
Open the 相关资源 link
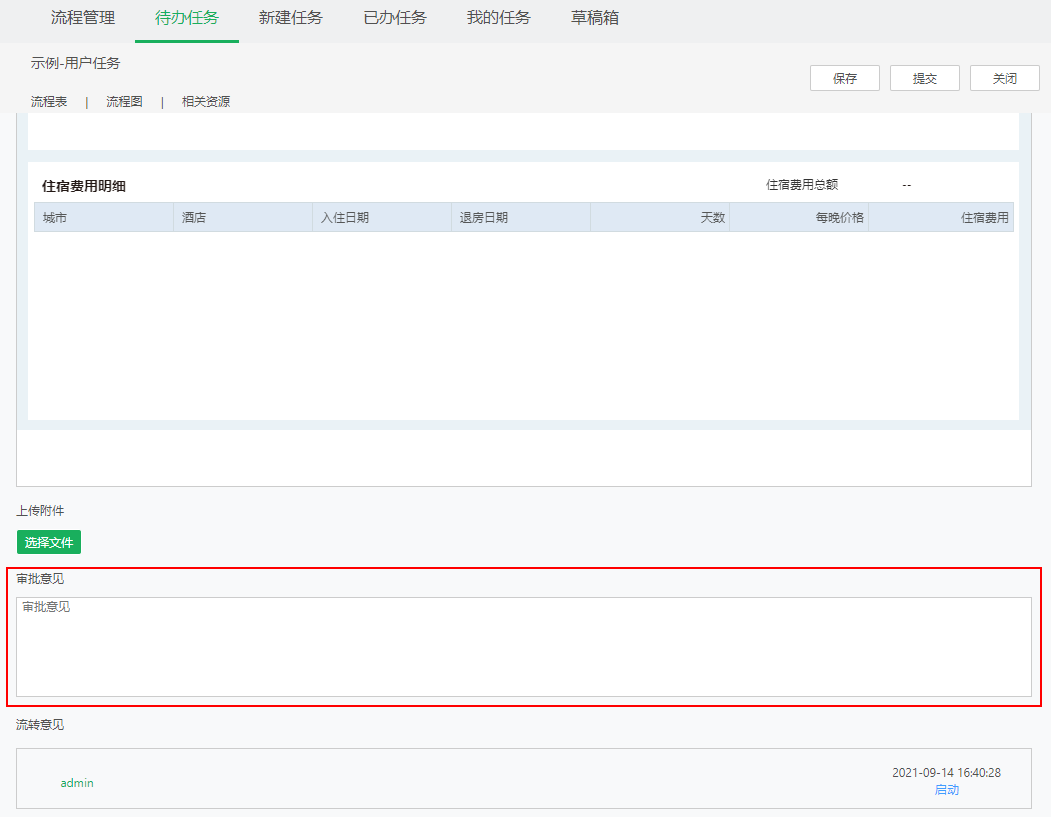coord(206,101)
